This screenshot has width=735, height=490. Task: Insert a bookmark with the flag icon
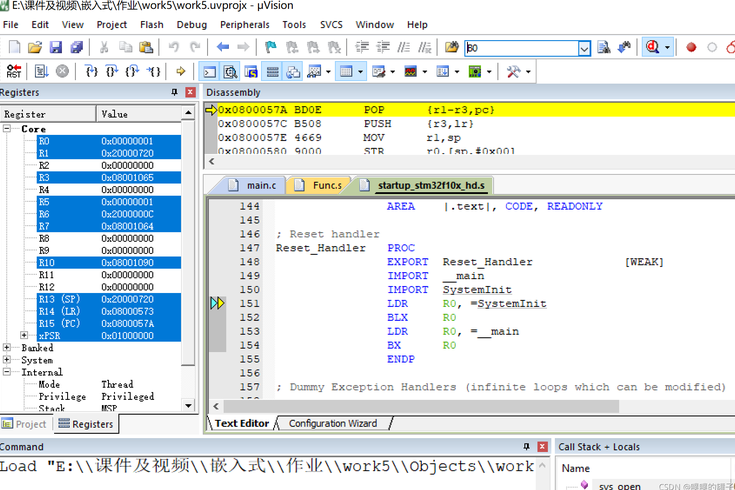point(270,47)
